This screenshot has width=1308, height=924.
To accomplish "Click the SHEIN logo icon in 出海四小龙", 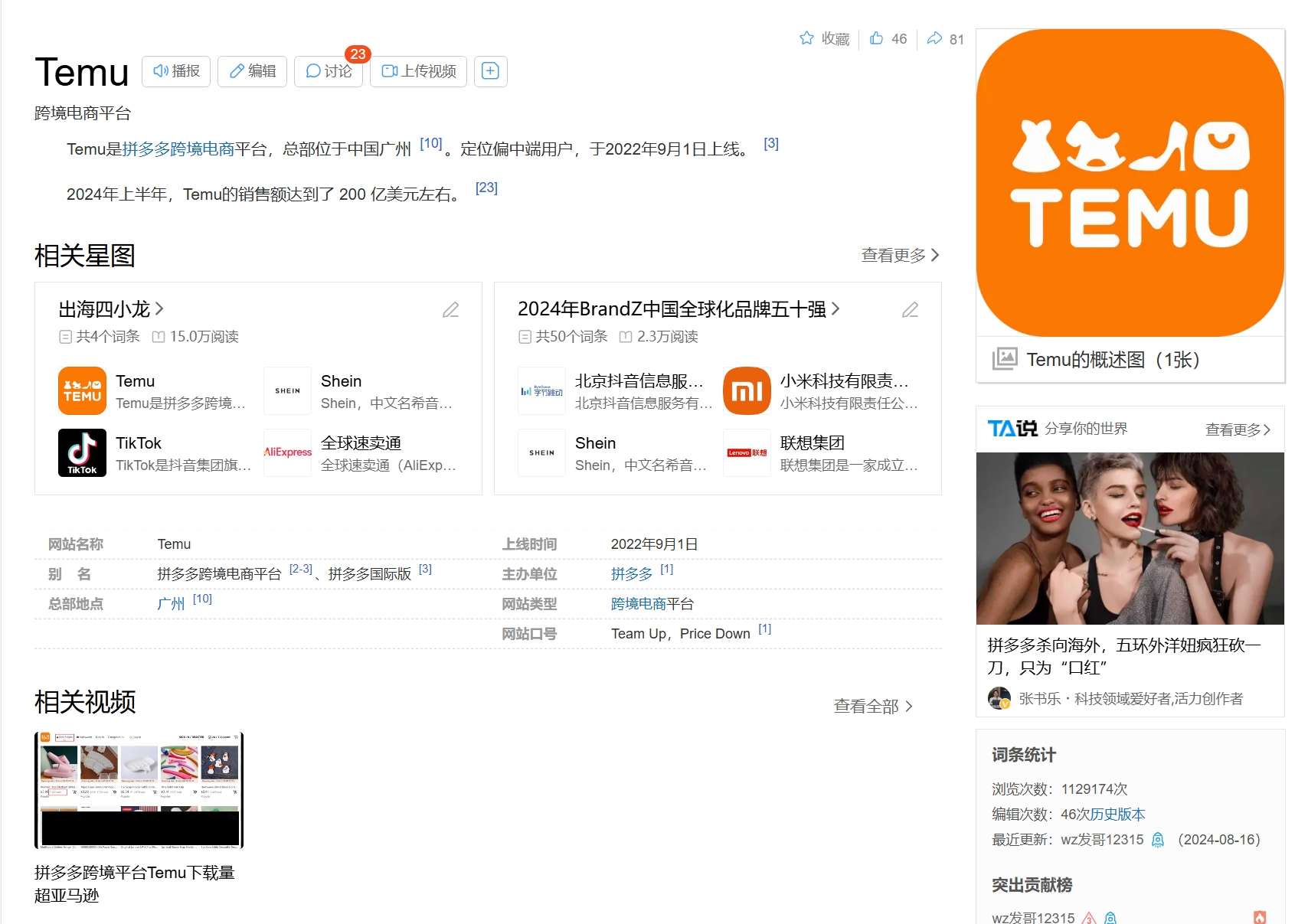I will coord(287,390).
